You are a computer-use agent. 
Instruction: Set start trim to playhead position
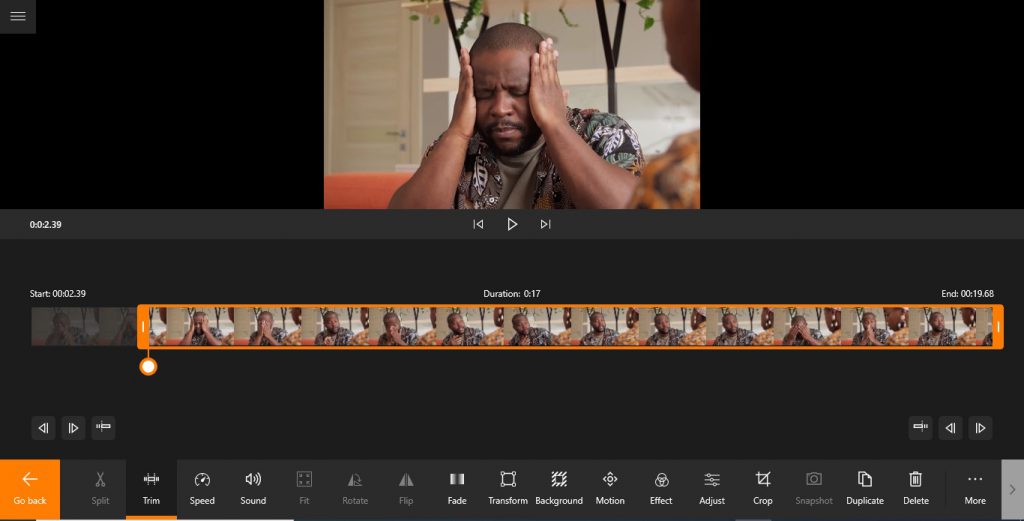click(103, 428)
